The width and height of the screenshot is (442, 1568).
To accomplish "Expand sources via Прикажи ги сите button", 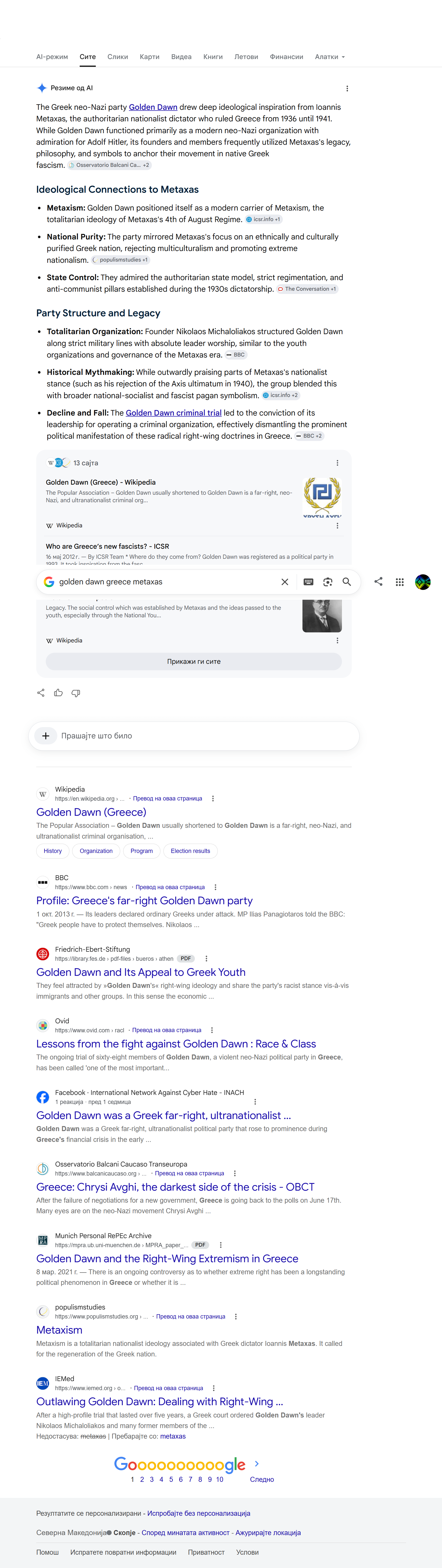I will pos(194,662).
